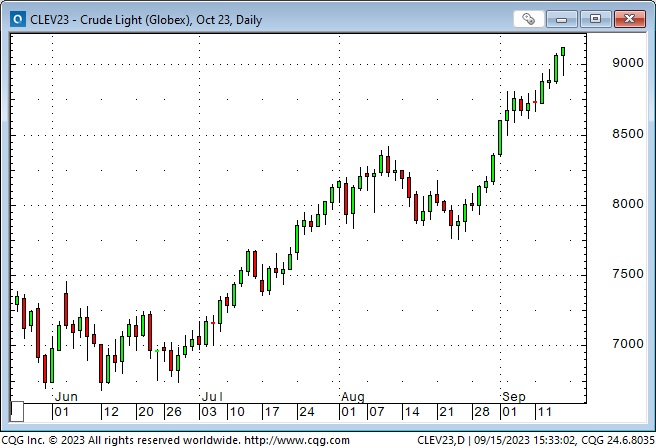Click the 7500 price level label
The image size is (656, 448).
click(628, 274)
